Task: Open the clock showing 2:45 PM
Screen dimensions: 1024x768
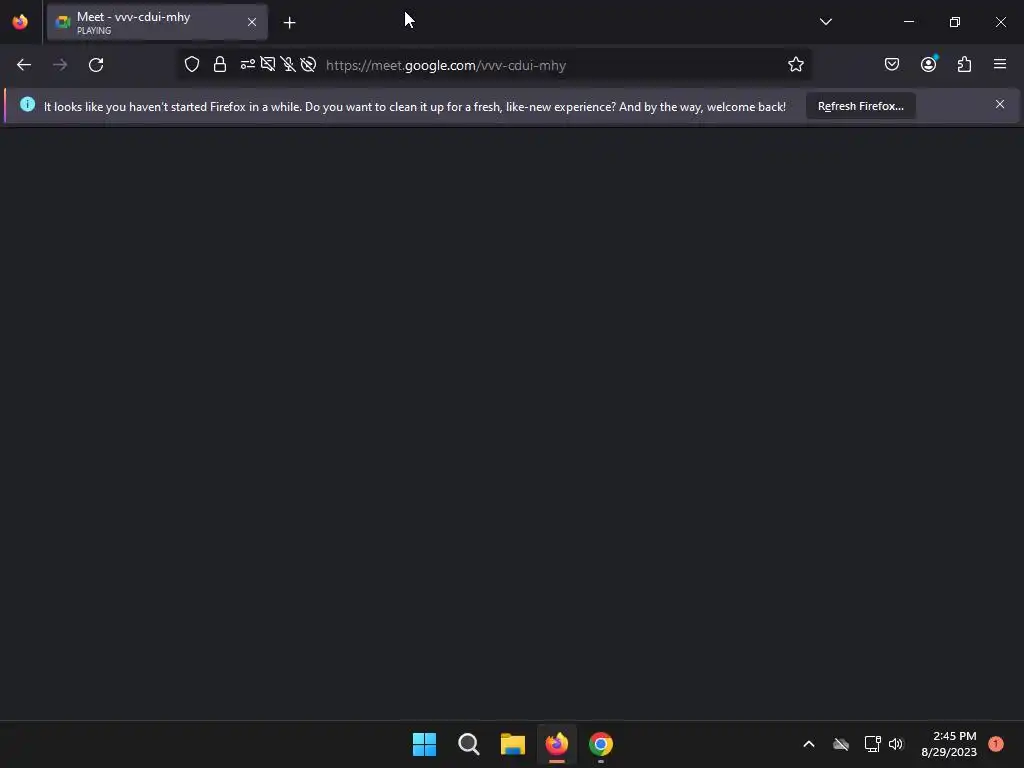Action: click(x=949, y=744)
